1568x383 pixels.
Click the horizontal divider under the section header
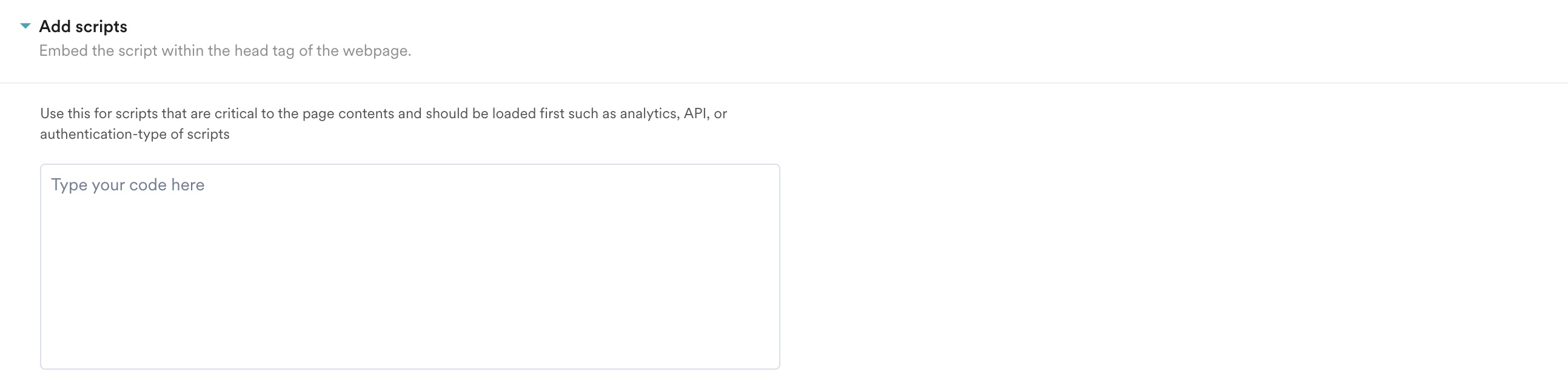coord(784,82)
